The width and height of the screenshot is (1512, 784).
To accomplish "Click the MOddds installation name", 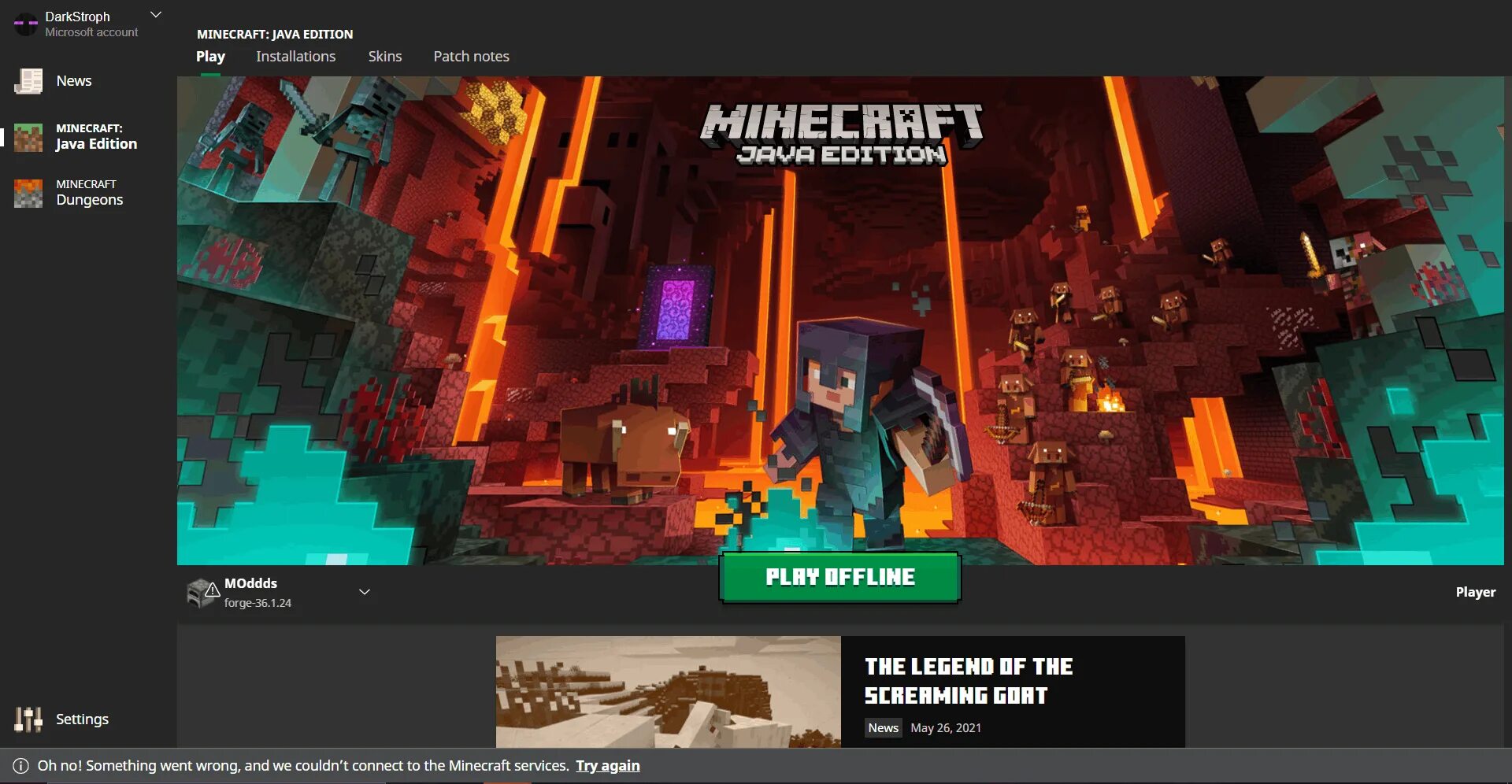I will pos(250,583).
